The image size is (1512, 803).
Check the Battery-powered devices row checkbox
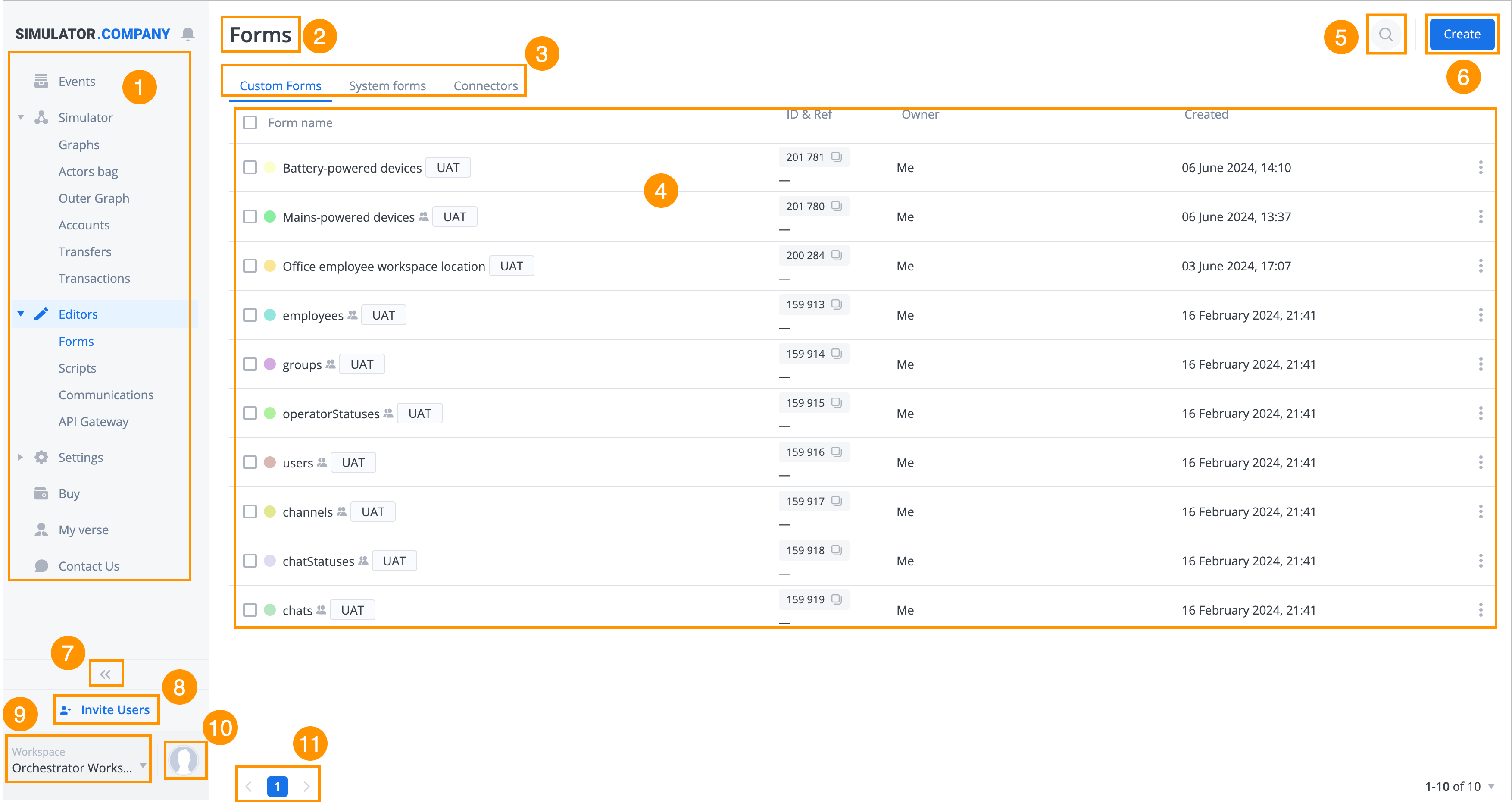pos(250,167)
